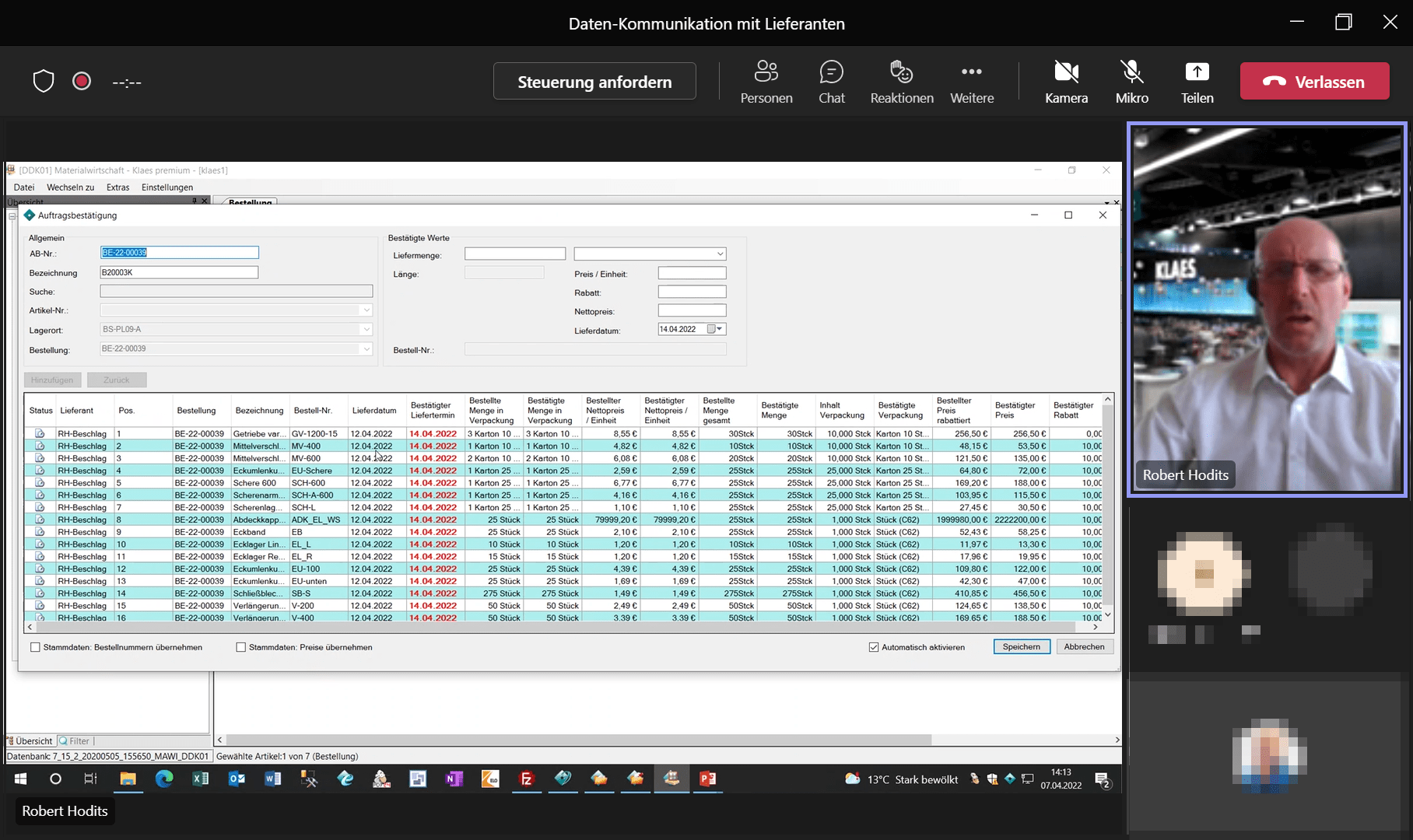Open FileZilla from taskbar
1413x840 pixels.
point(527,779)
